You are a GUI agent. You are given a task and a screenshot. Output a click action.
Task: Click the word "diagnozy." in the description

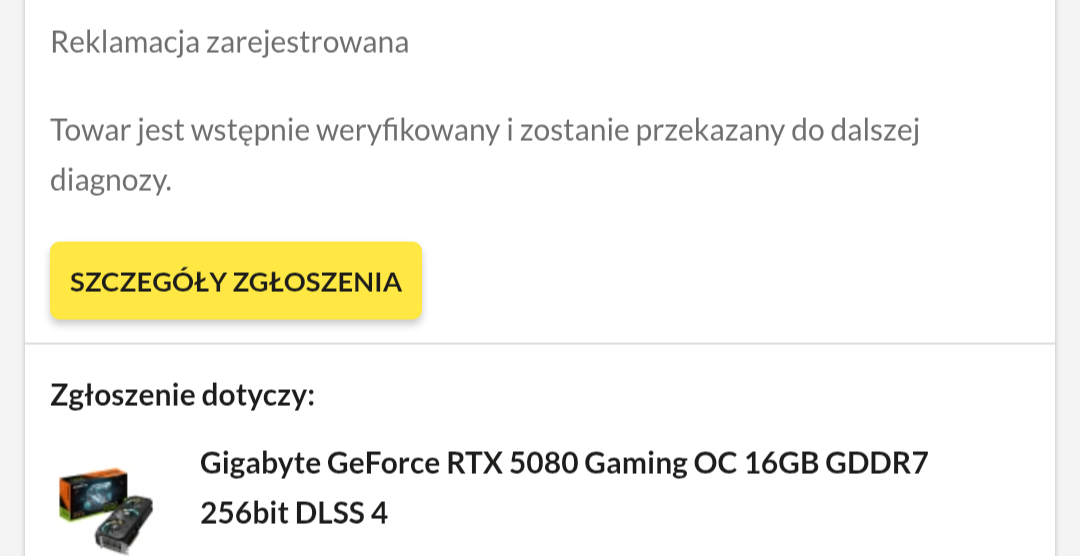(x=111, y=180)
